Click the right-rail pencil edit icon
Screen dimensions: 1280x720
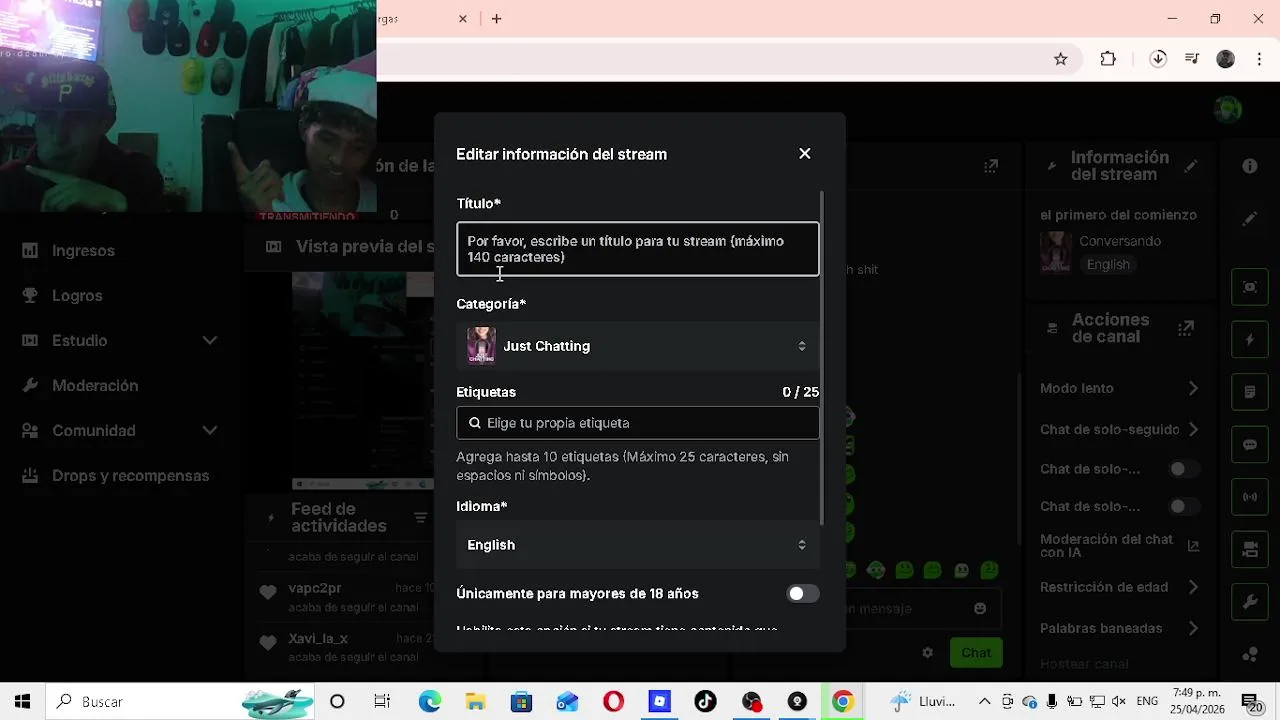pyautogui.click(x=1250, y=218)
